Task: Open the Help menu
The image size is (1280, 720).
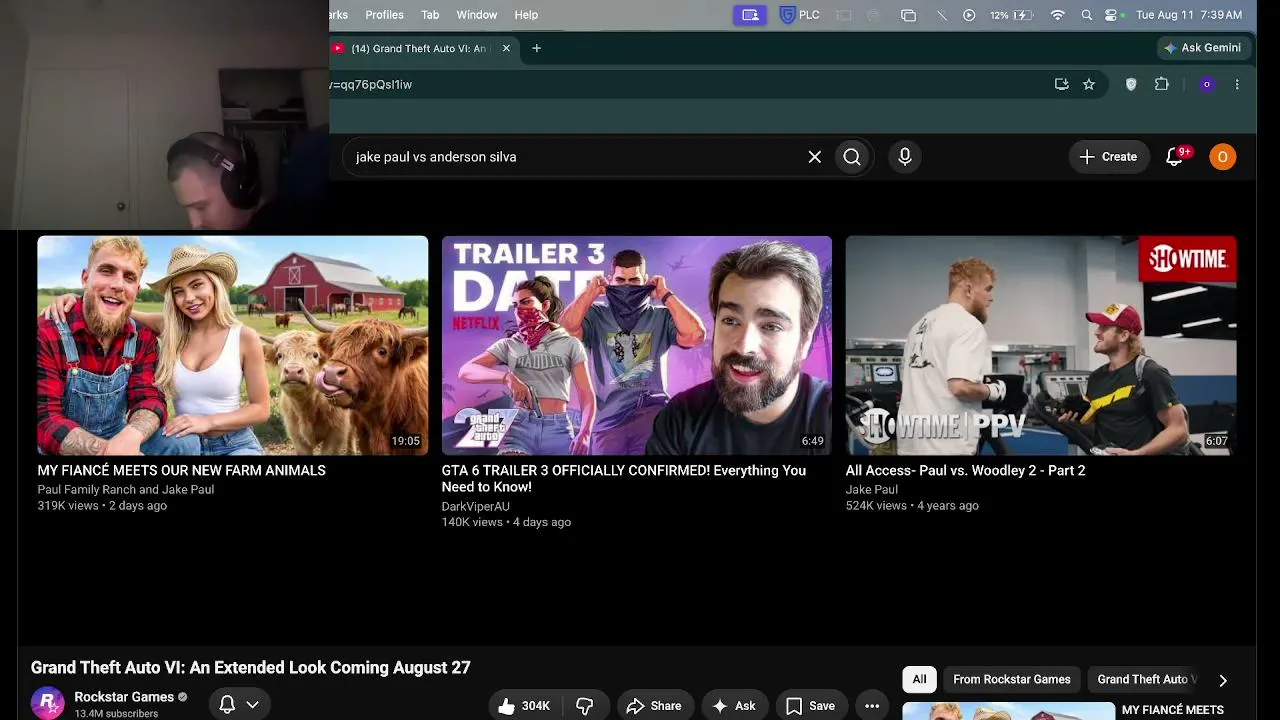Action: [526, 15]
